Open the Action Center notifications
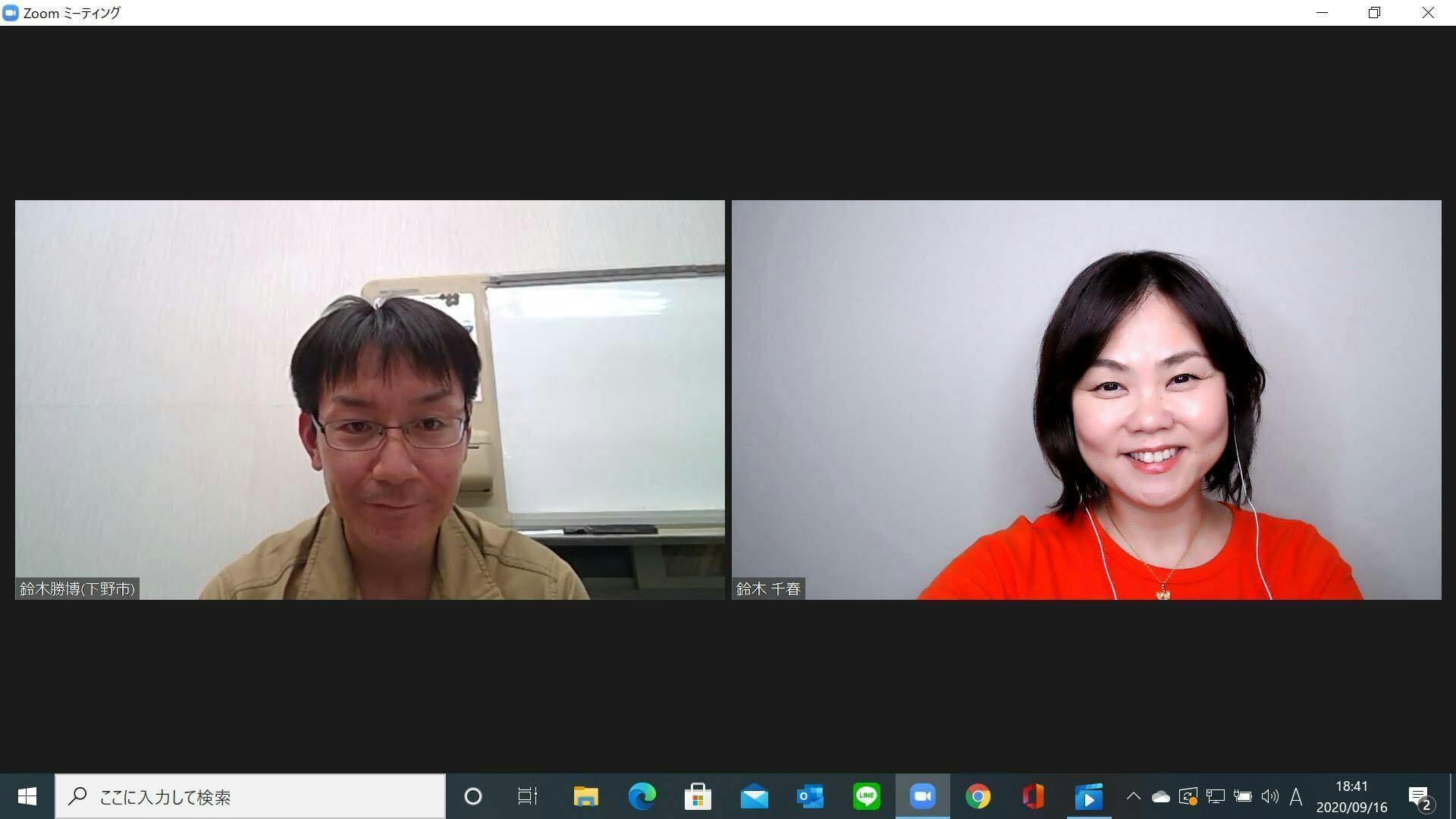The height and width of the screenshot is (819, 1456). [1420, 796]
